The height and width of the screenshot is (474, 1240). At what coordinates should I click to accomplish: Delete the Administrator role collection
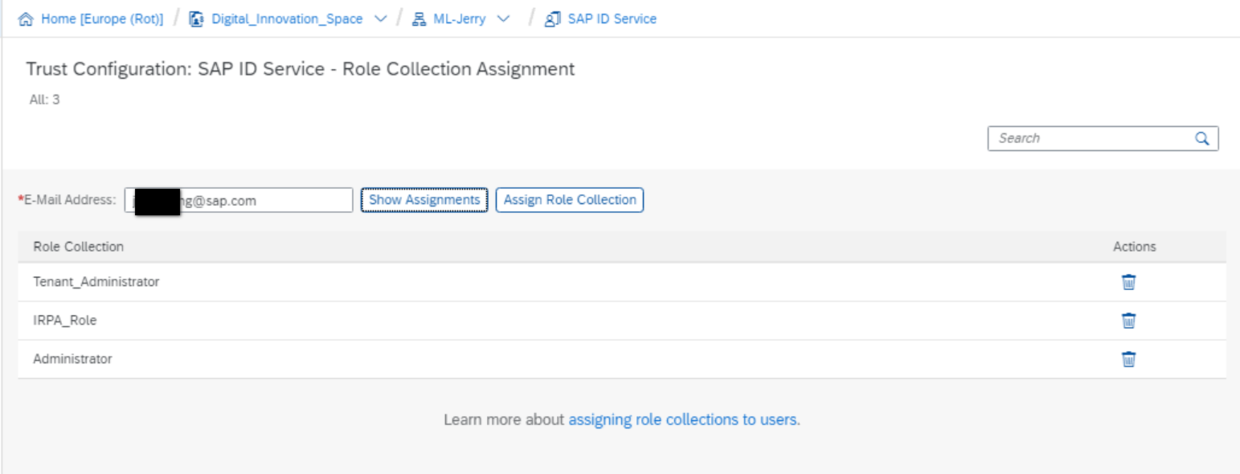point(1128,359)
